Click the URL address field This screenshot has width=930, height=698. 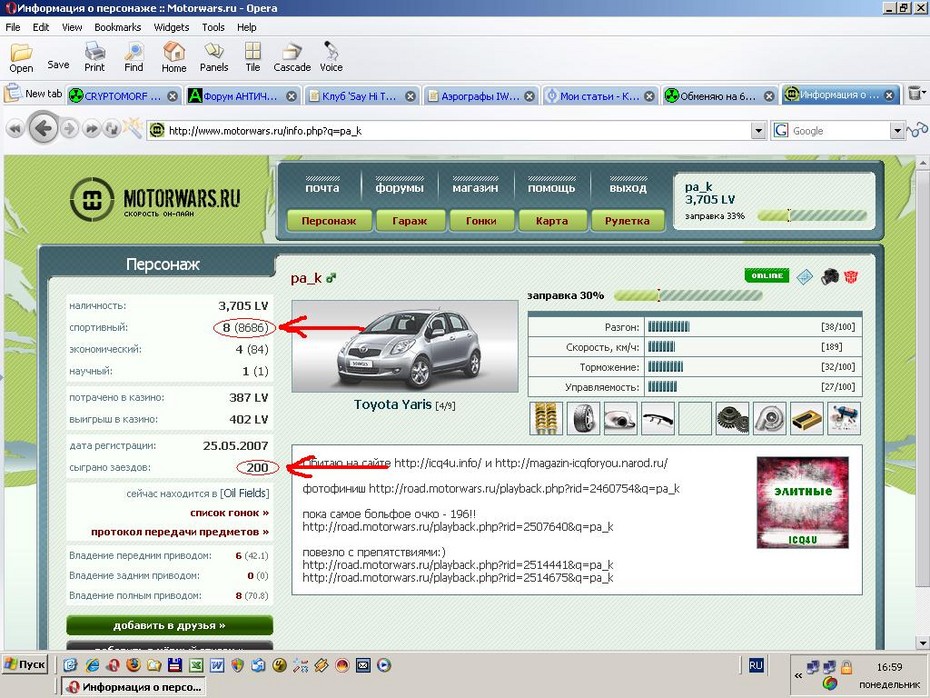click(457, 130)
